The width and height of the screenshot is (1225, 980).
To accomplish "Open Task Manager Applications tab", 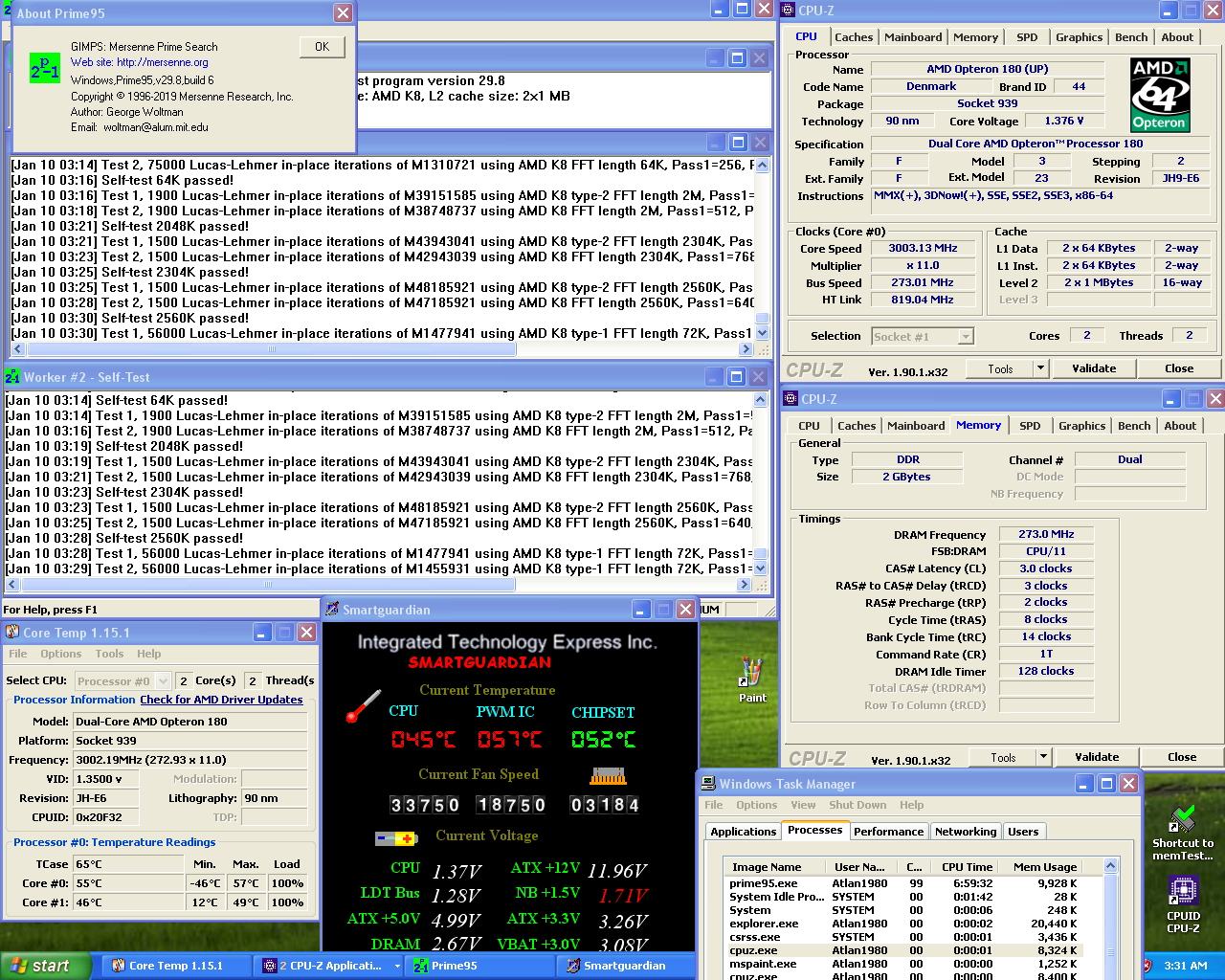I will (x=744, y=832).
